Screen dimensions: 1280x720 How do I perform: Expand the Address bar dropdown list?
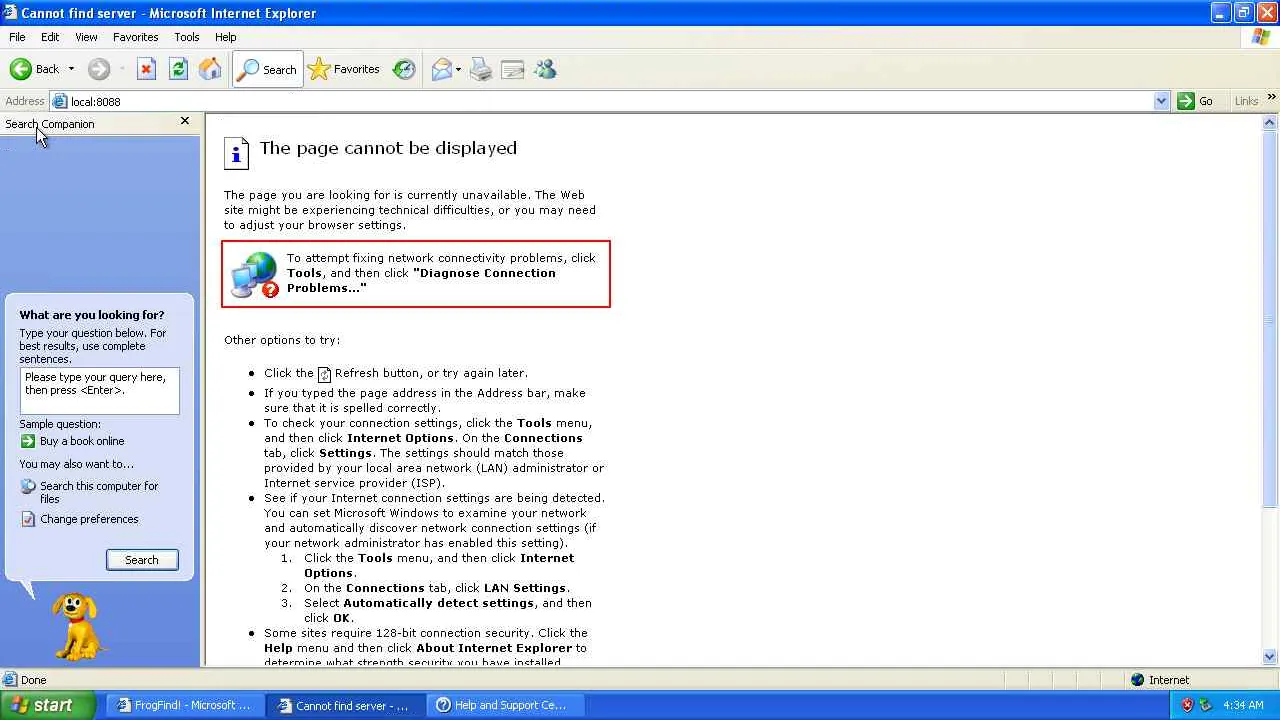coord(1161,101)
